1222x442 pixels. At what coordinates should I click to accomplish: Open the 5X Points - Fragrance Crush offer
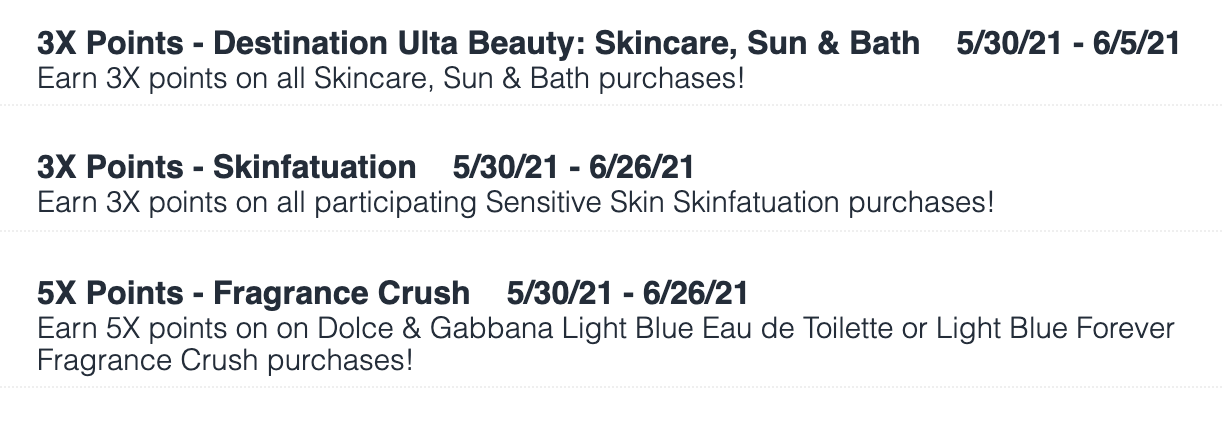tap(253, 293)
